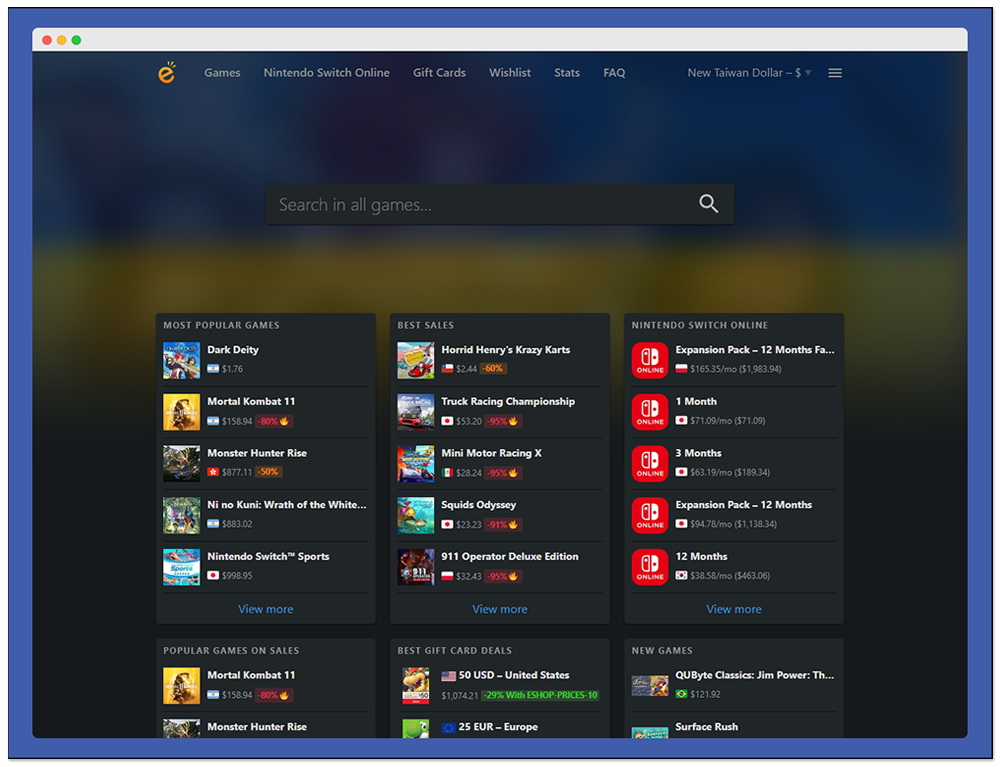This screenshot has height=767, width=1000.
Task: Select the 50 USD – United States gift card
Action: point(514,675)
